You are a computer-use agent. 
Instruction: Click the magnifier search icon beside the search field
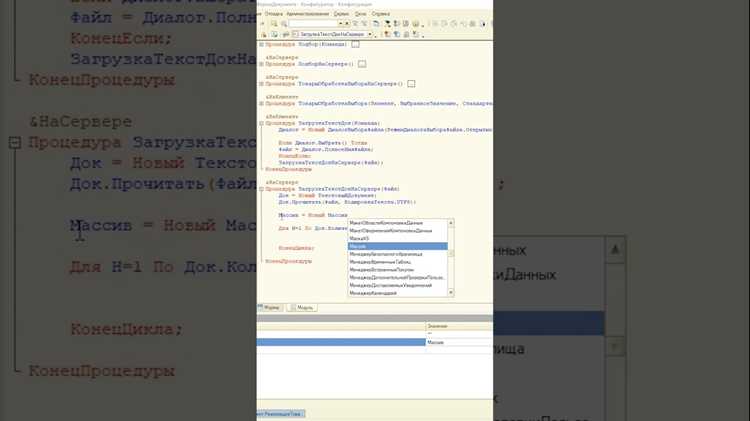click(x=284, y=23)
